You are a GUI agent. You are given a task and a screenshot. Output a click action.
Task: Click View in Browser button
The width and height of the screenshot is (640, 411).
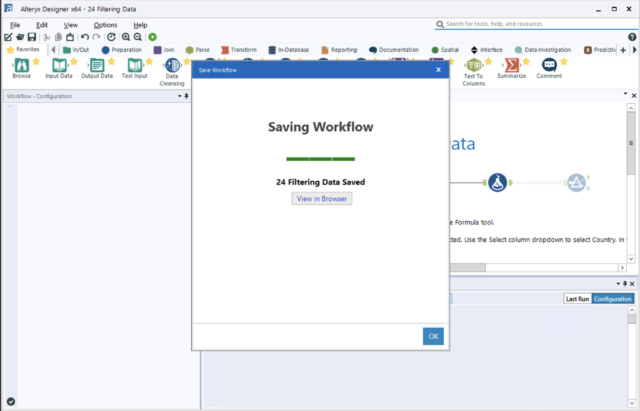point(322,199)
